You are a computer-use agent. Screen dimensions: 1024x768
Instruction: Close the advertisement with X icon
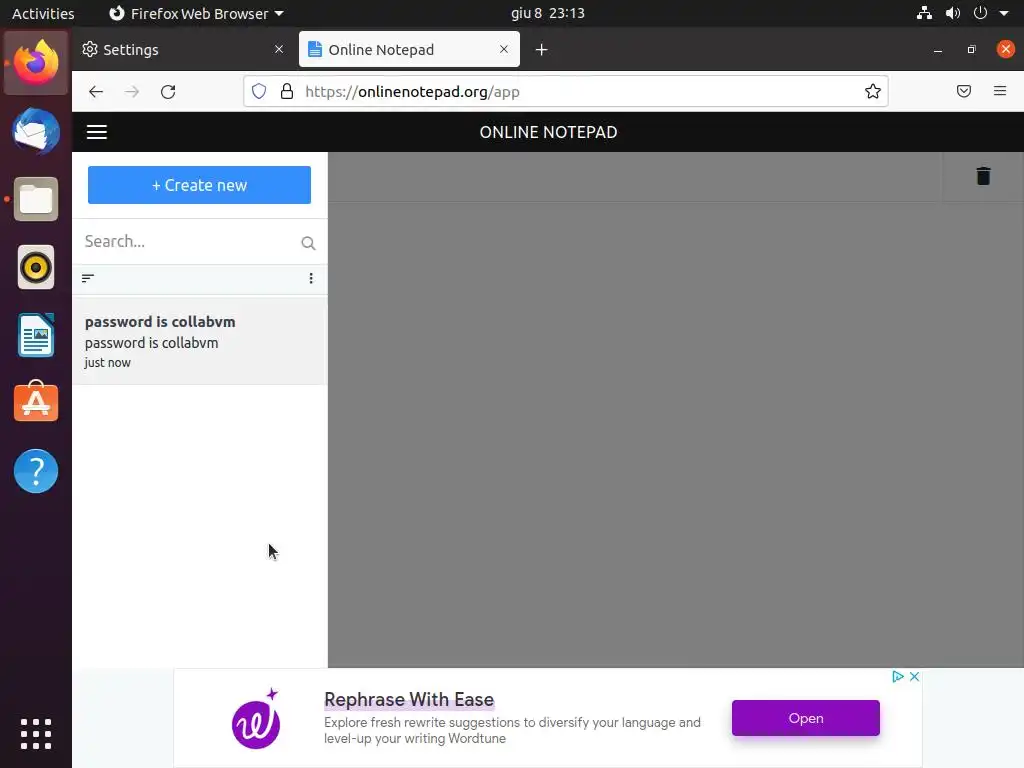coord(914,677)
